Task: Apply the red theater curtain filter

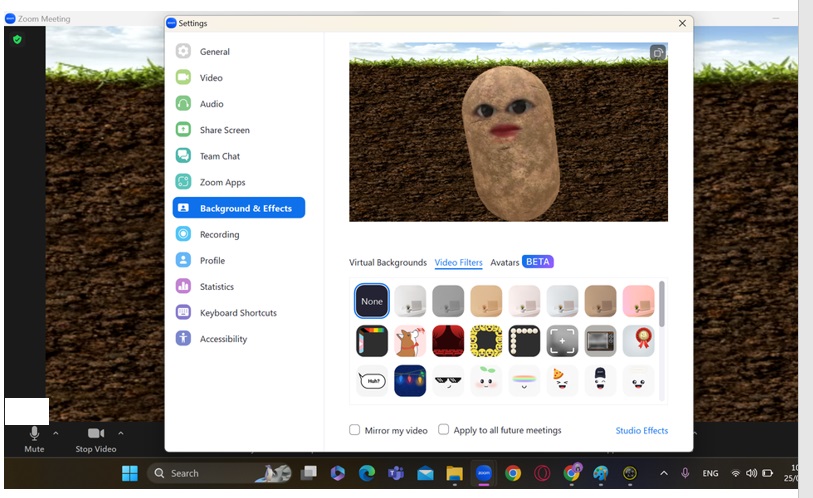Action: pyautogui.click(x=448, y=341)
